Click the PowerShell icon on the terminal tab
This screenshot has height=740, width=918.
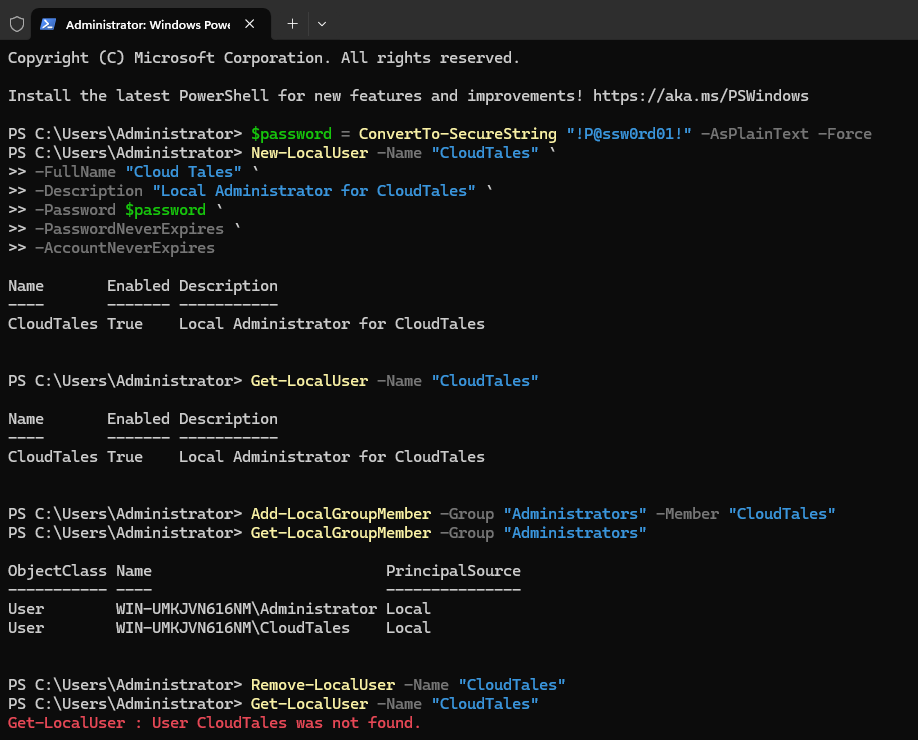click(x=48, y=24)
